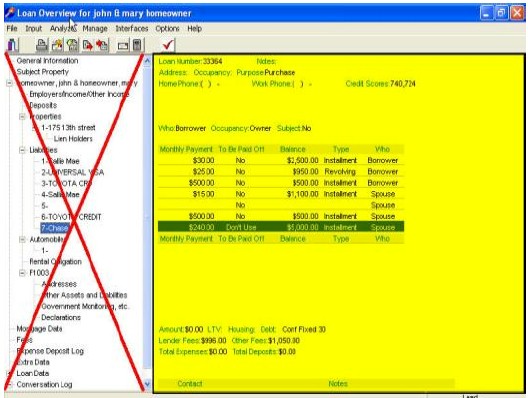Collapse the homeowner, john & mary tree node
This screenshot has height=398, width=528.
click(10, 83)
